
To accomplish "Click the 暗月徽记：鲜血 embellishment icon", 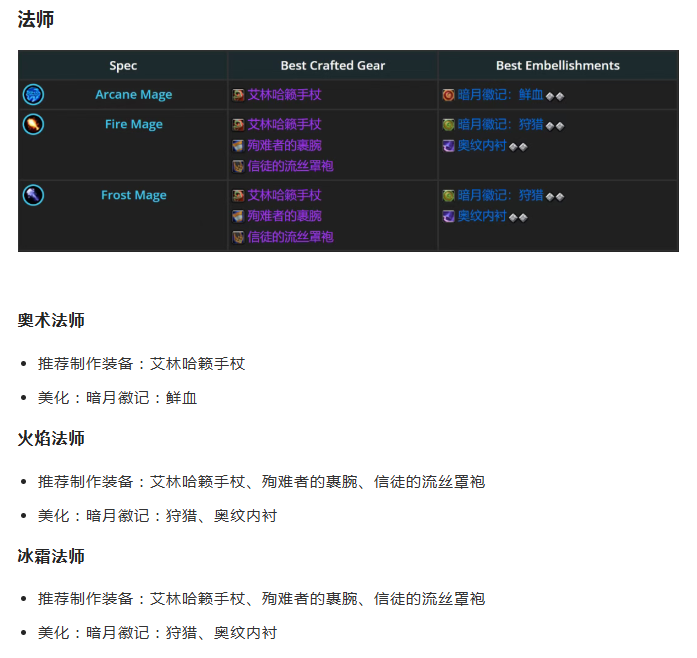I will [449, 95].
